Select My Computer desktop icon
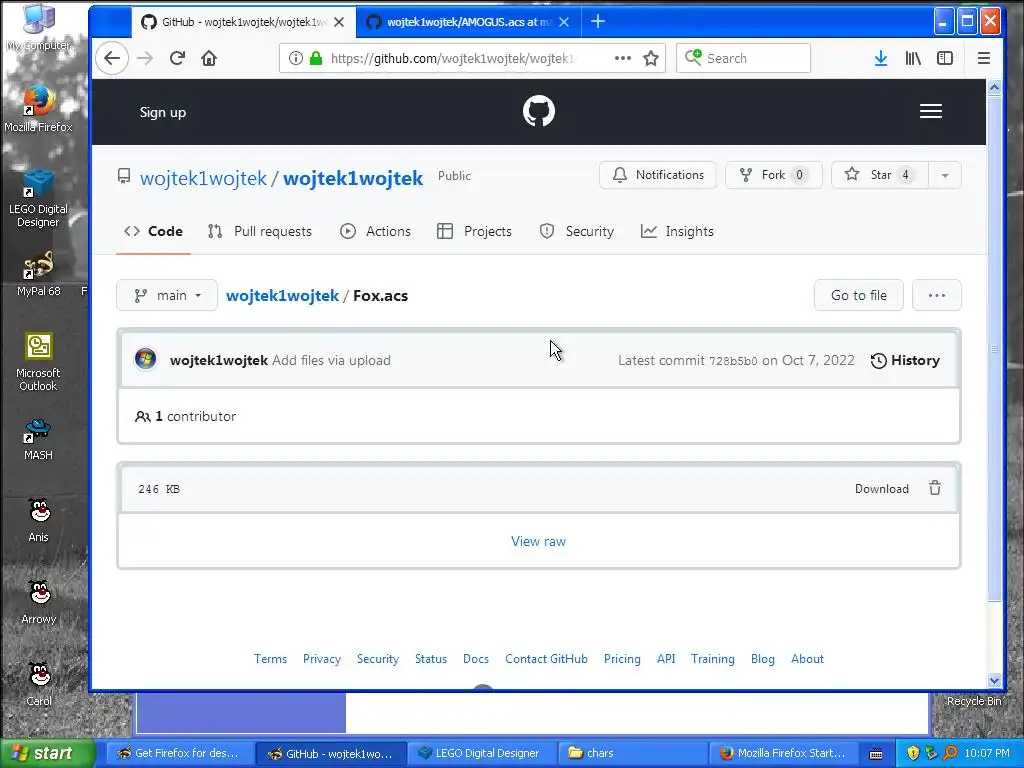This screenshot has height=768, width=1024. (x=39, y=27)
